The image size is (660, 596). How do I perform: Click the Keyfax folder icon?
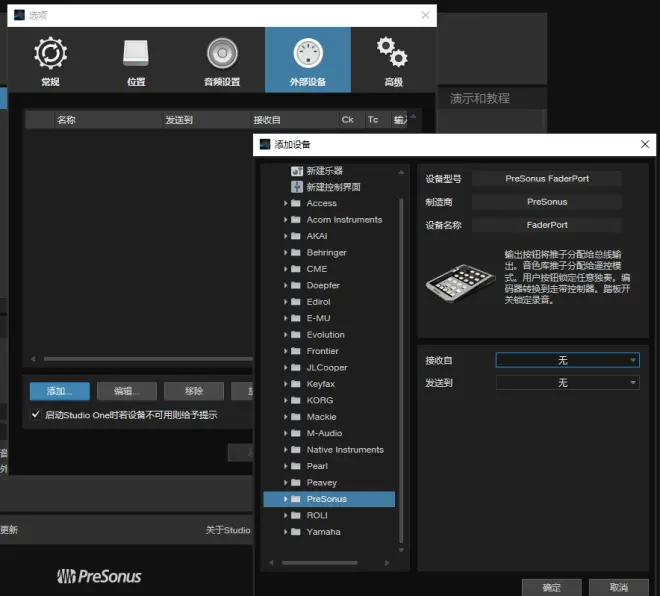(x=296, y=384)
